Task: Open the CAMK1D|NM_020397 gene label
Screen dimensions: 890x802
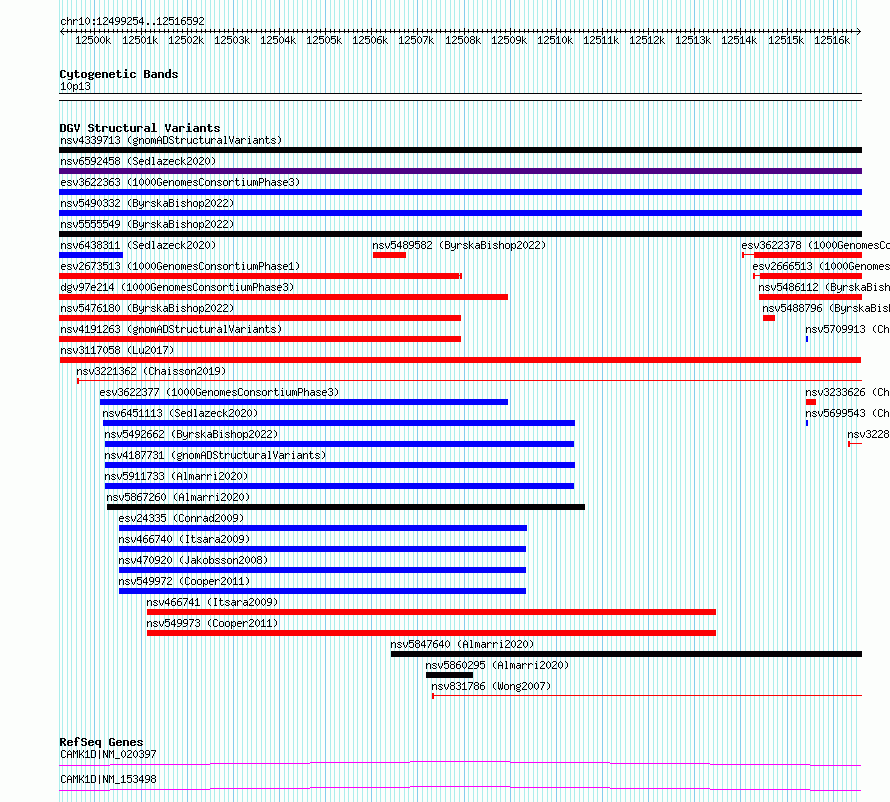Action: [x=108, y=754]
